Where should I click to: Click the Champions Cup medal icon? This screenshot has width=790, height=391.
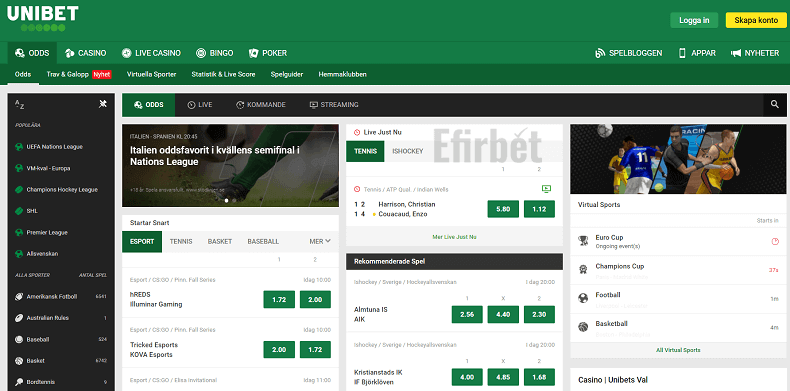(x=583, y=270)
